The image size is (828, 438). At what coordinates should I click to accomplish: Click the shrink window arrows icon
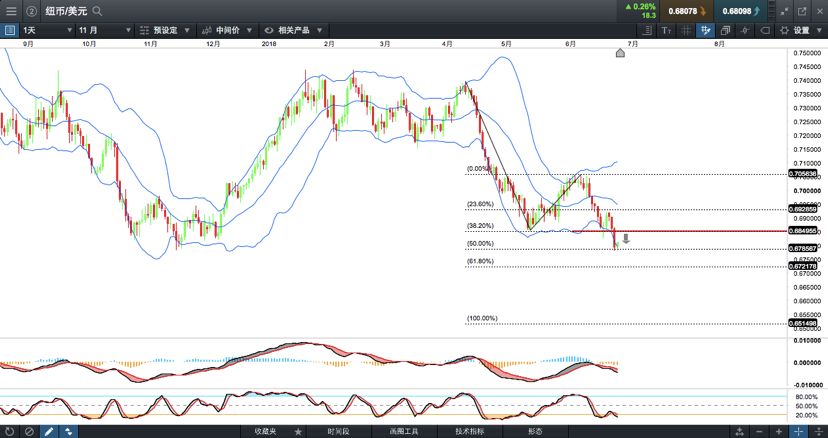tap(784, 11)
